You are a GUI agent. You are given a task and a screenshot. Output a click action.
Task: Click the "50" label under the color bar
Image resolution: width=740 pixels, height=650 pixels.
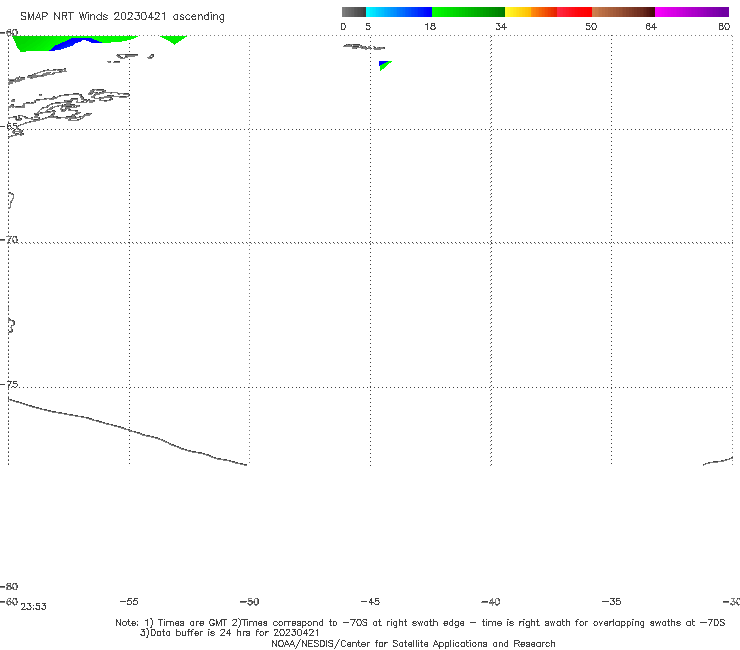tap(591, 26)
